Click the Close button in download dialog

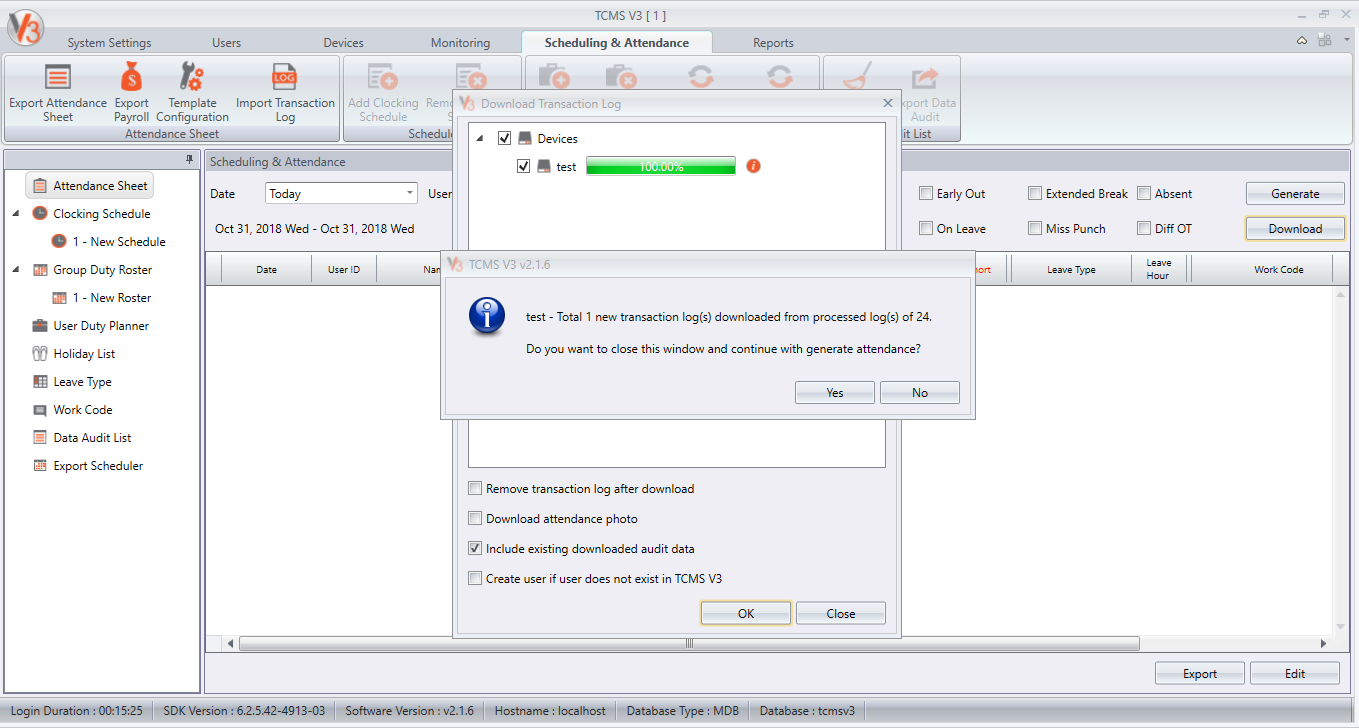pos(841,613)
